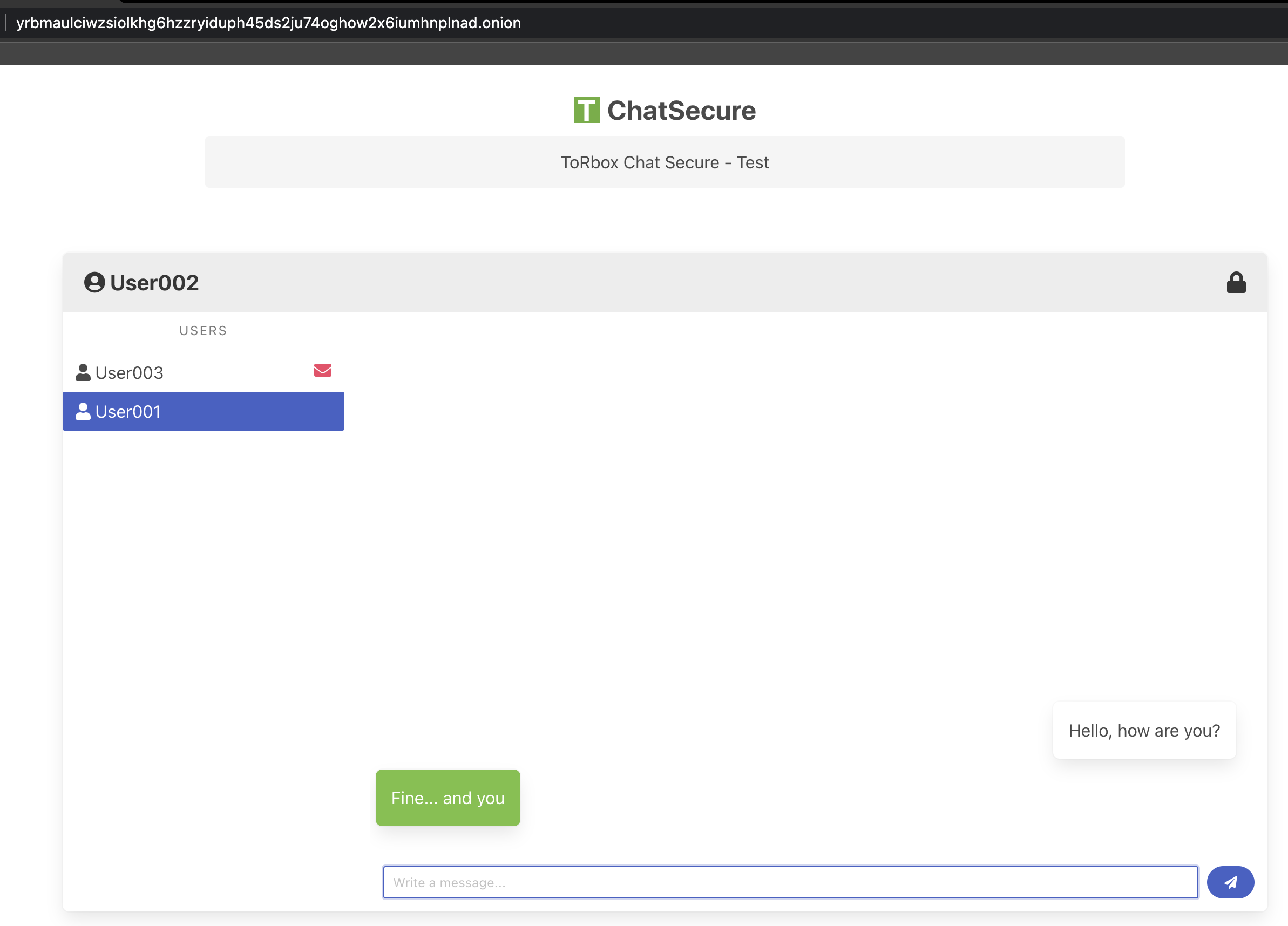Click the User002 name in header
This screenshot has height=926, width=1288.
[x=154, y=283]
